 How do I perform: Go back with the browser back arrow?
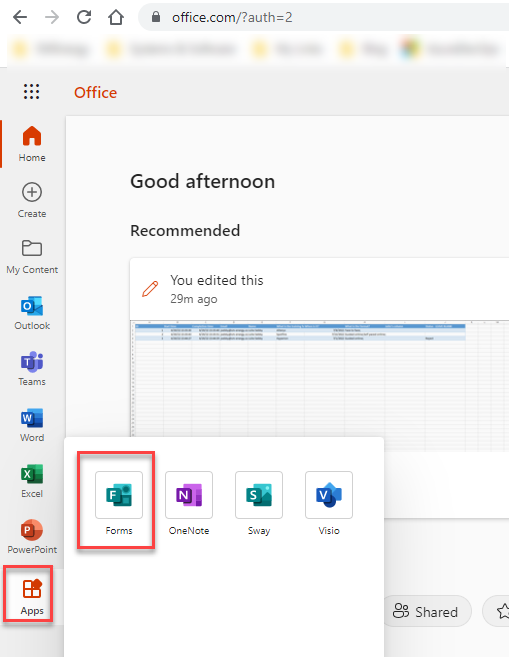(20, 17)
